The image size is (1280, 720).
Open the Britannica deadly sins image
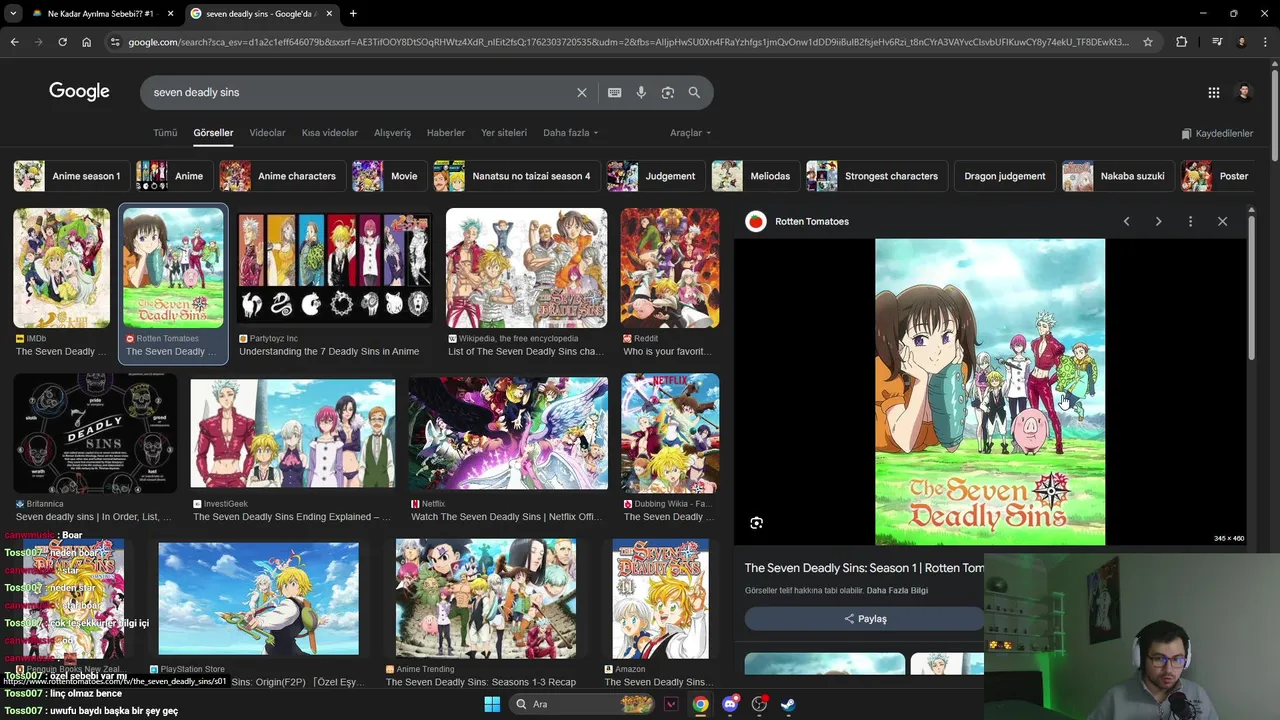[95, 433]
